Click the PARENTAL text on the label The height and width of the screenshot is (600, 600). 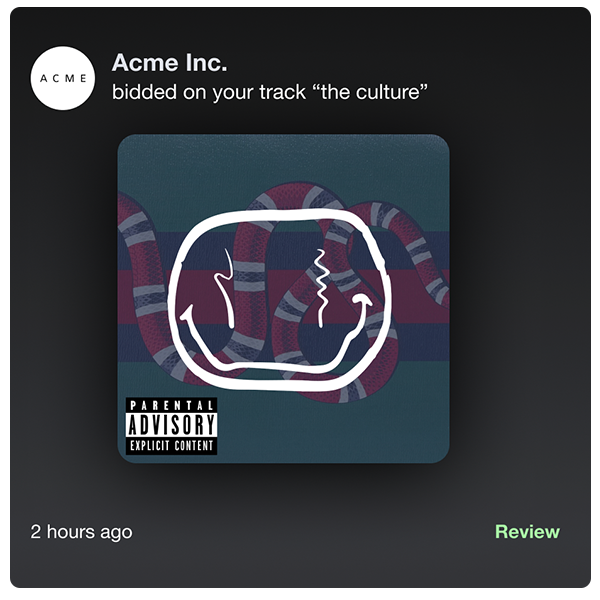[x=171, y=405]
